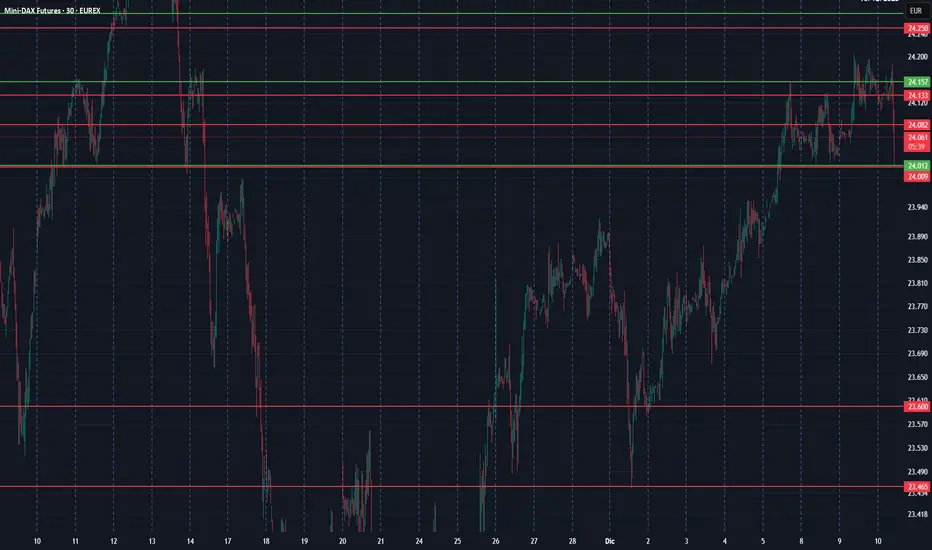The height and width of the screenshot is (550, 932).
Task: Click the 05:39 bar countdown timer
Action: 916,146
